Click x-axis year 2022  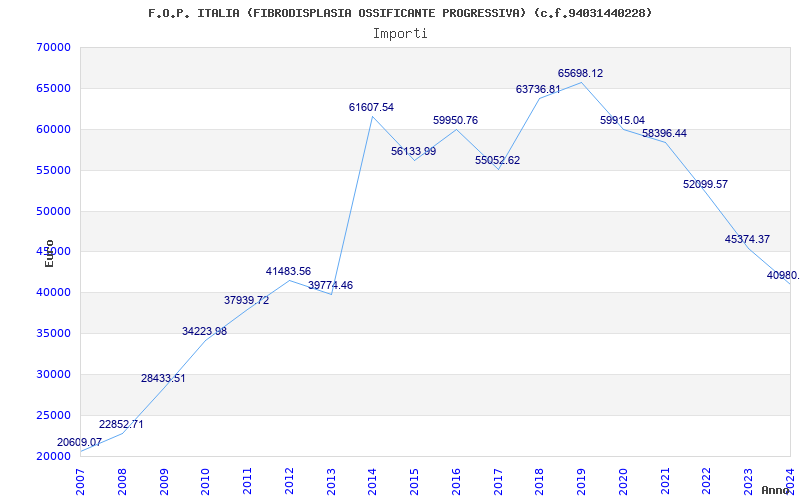click(x=707, y=482)
